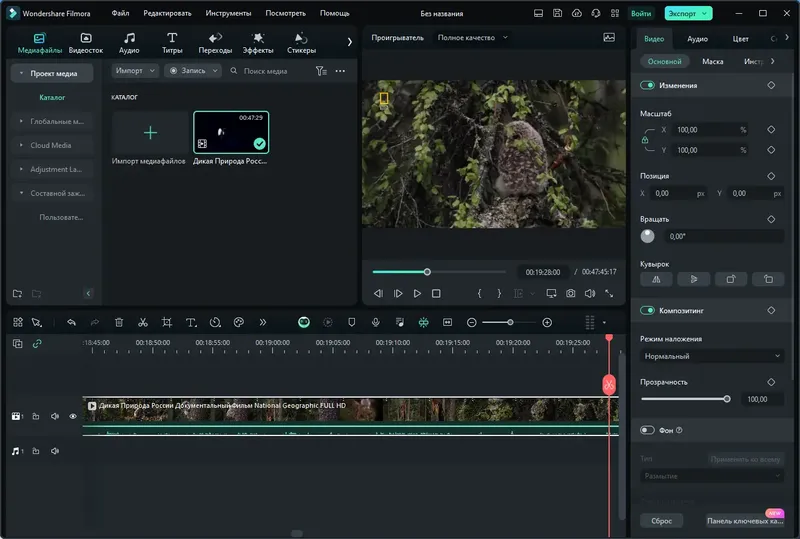Select the split scissors tool in timeline toolbar
800x539 pixels.
tap(143, 323)
